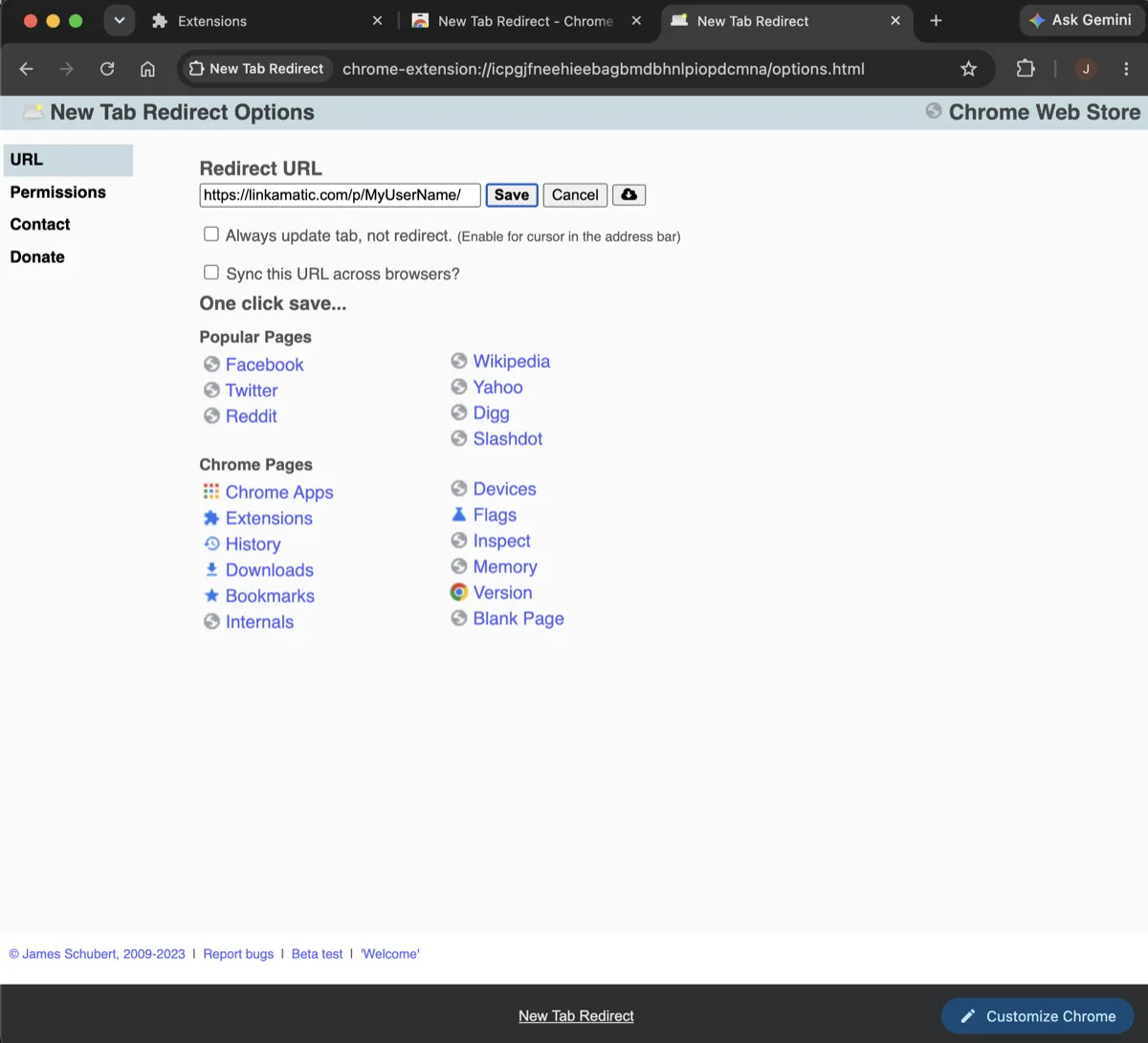Cancel the redirect URL edit
This screenshot has height=1043, width=1148.
pyautogui.click(x=575, y=195)
